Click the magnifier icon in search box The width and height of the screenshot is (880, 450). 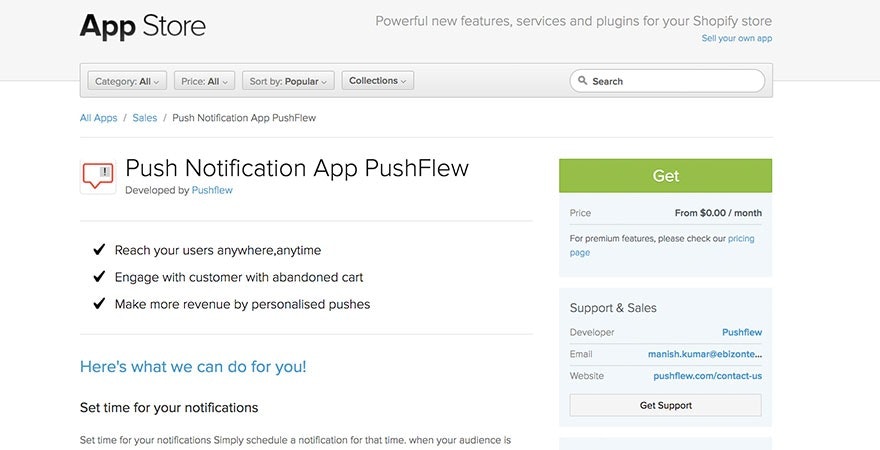[583, 82]
